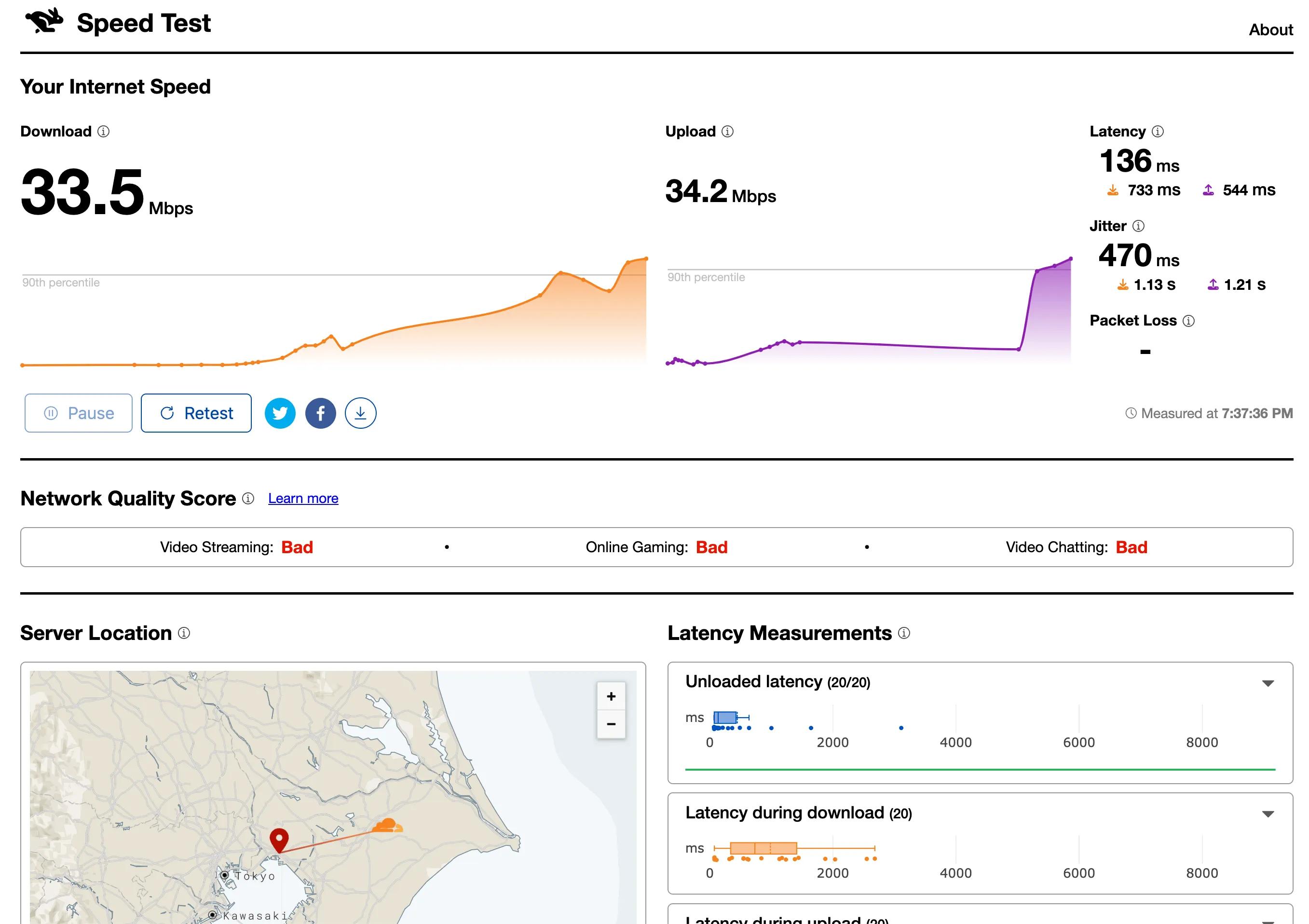
Task: Click the Your Internet Speed heading
Action: click(x=116, y=87)
